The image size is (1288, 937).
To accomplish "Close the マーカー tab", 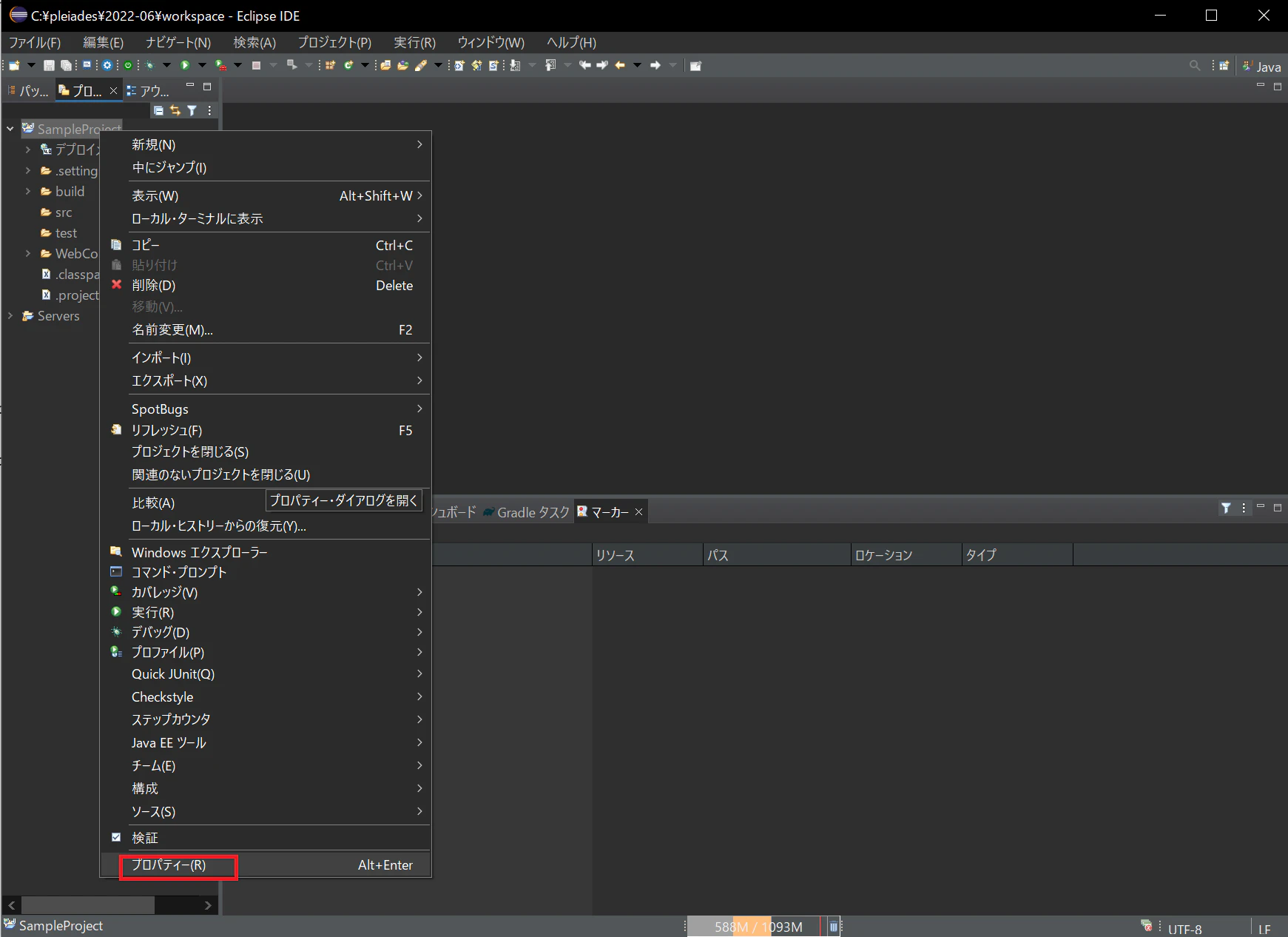I will [x=639, y=512].
